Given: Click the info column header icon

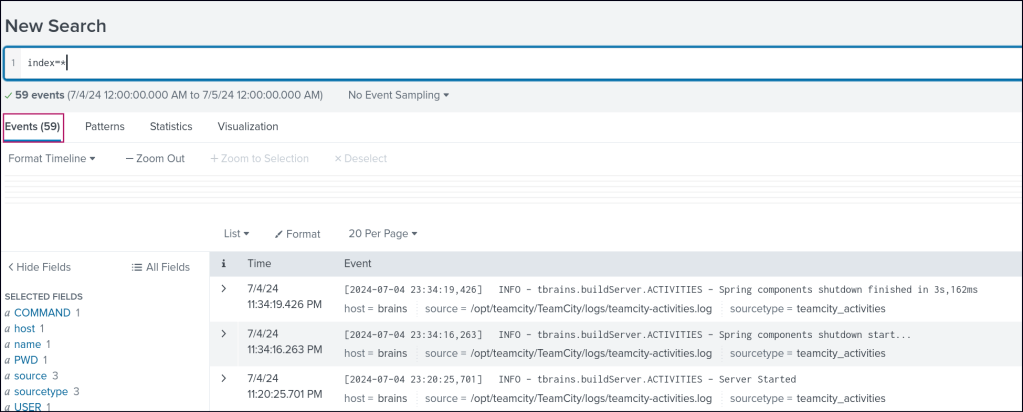Looking at the screenshot, I should pos(224,263).
